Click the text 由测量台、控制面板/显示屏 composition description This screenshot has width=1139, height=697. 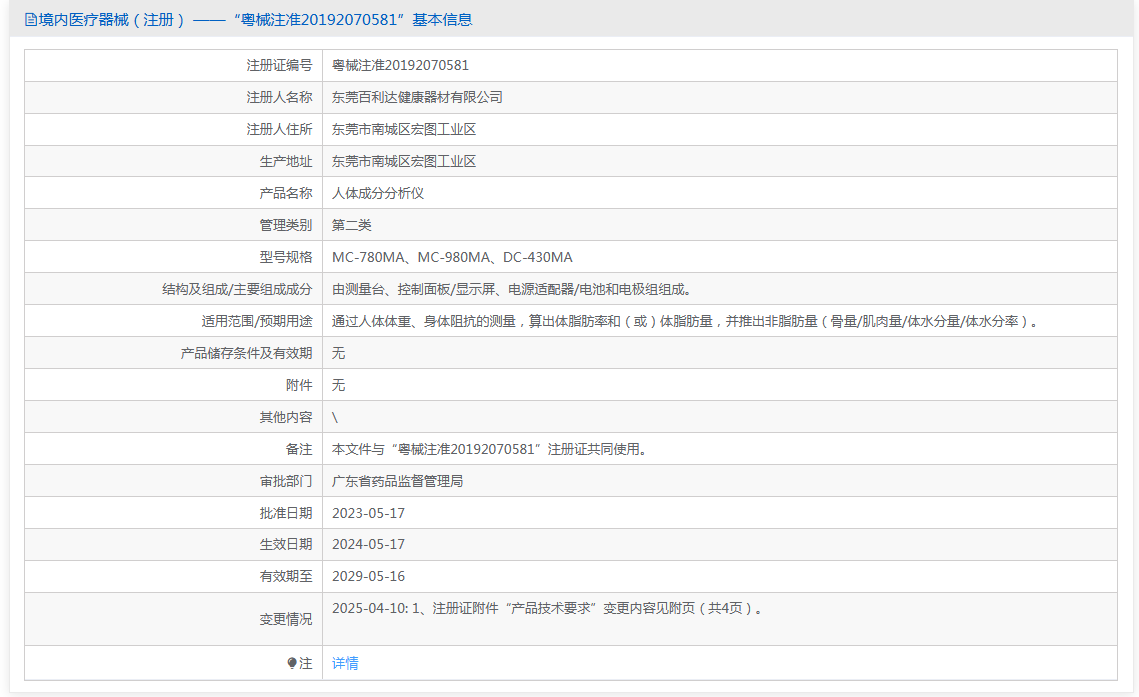point(513,289)
